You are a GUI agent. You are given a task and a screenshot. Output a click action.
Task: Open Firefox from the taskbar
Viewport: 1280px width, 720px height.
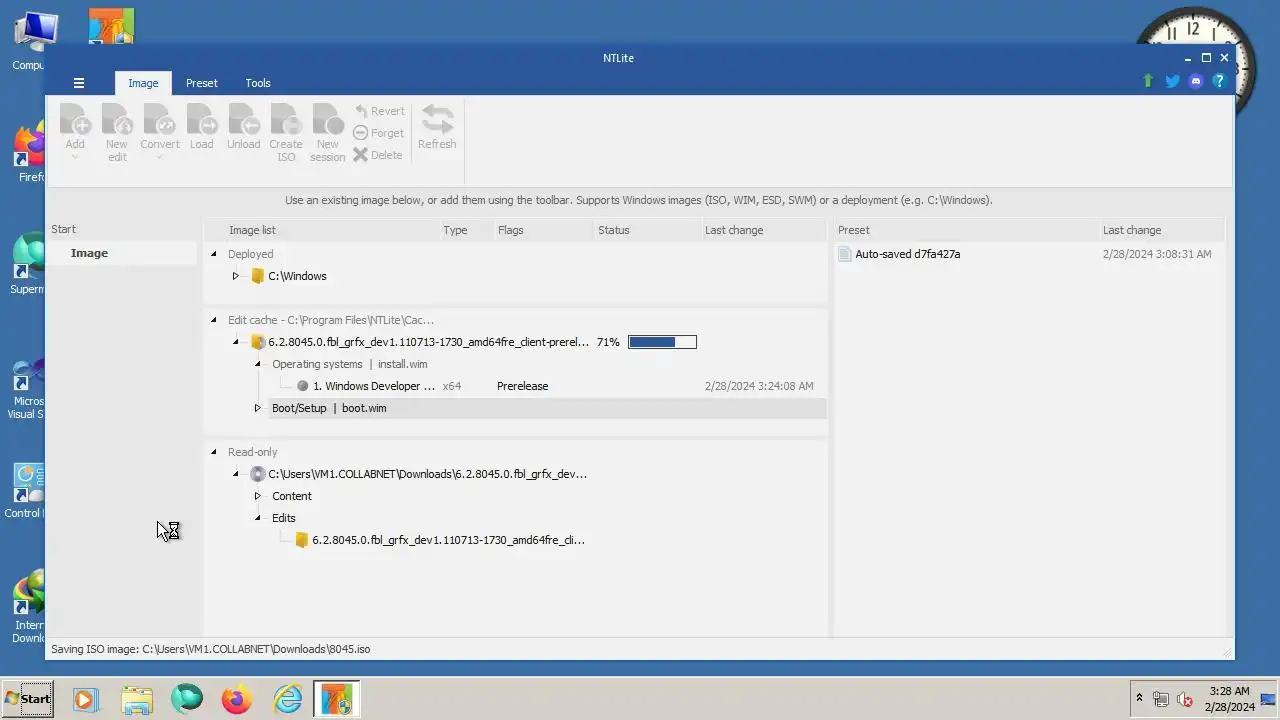[237, 699]
